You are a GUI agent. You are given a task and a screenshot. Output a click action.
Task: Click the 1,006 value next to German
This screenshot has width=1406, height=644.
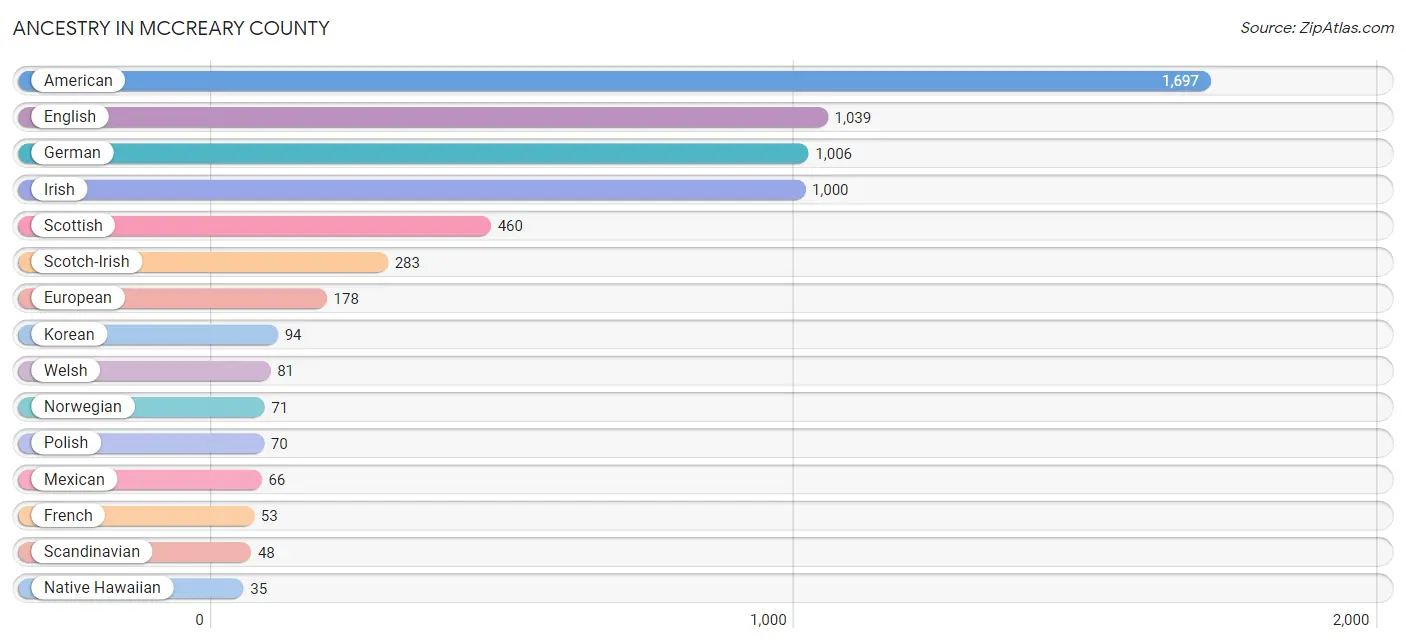(833, 154)
